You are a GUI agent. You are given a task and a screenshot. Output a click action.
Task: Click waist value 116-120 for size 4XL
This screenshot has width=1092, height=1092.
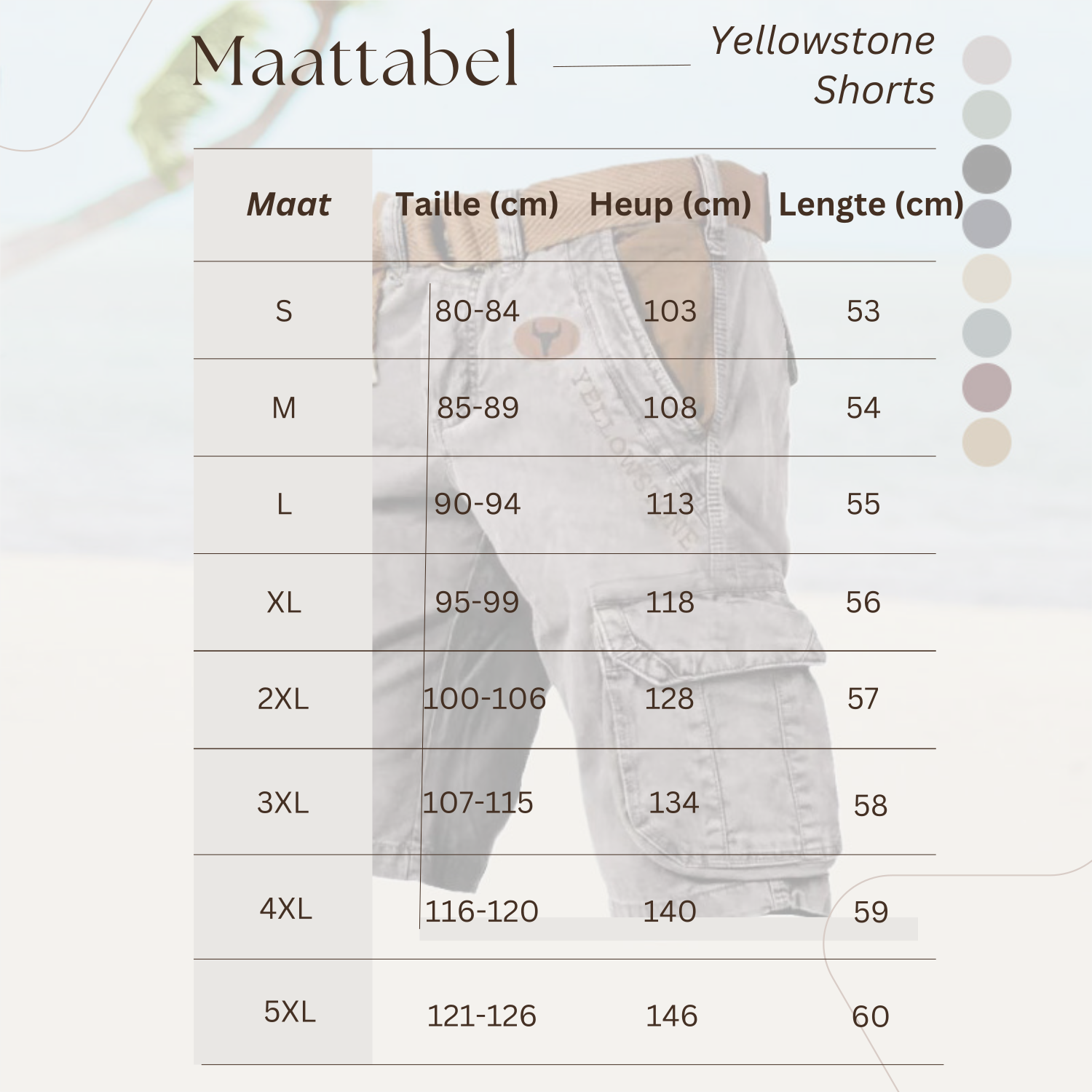[x=481, y=911]
